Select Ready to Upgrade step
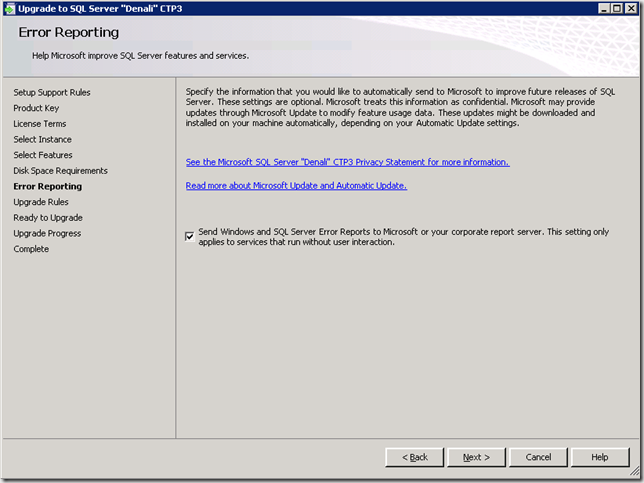The height and width of the screenshot is (483, 644). pyautogui.click(x=48, y=218)
